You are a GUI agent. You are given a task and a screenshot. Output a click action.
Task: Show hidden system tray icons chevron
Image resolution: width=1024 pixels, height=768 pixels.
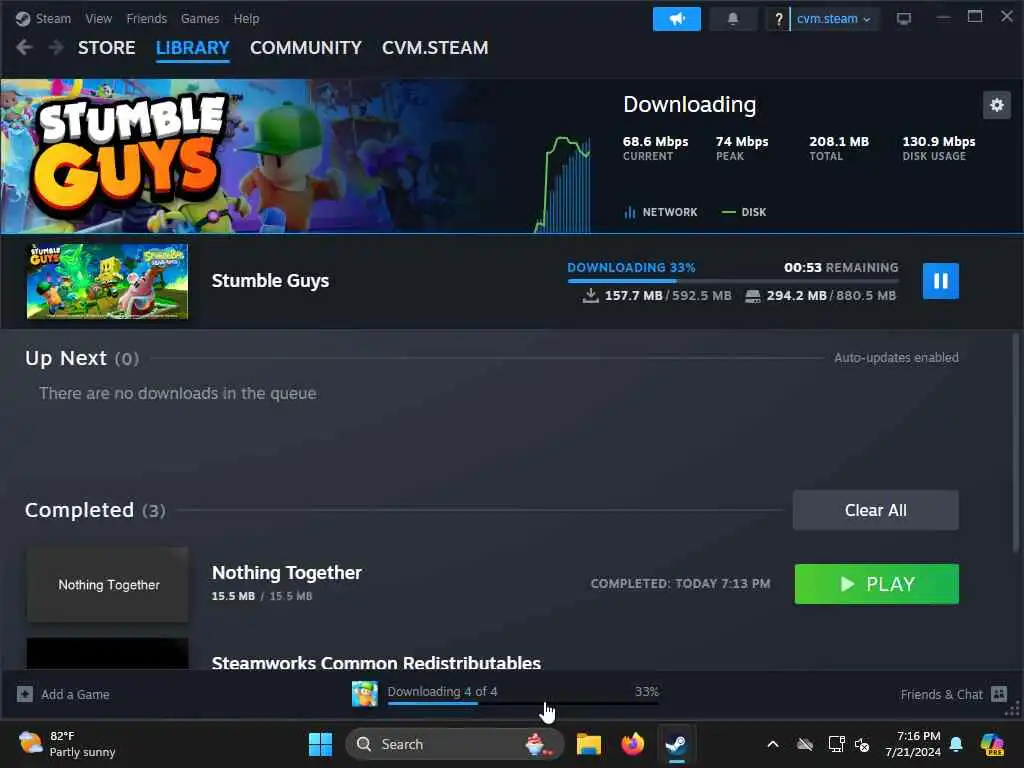tap(773, 744)
